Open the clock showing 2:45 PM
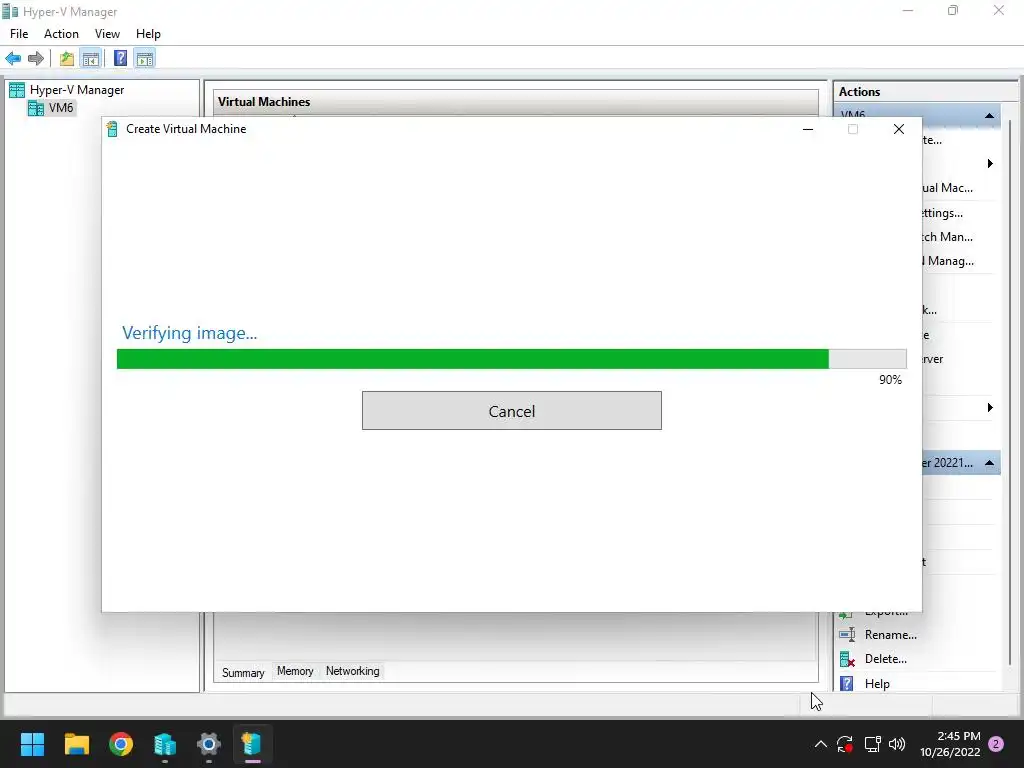This screenshot has width=1024, height=768. (x=950, y=744)
